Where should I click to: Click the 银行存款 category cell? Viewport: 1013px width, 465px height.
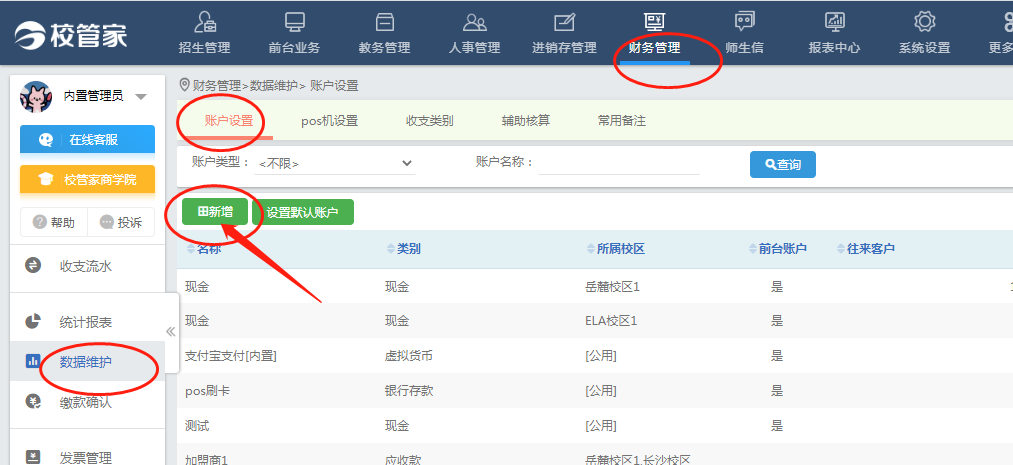coord(409,390)
